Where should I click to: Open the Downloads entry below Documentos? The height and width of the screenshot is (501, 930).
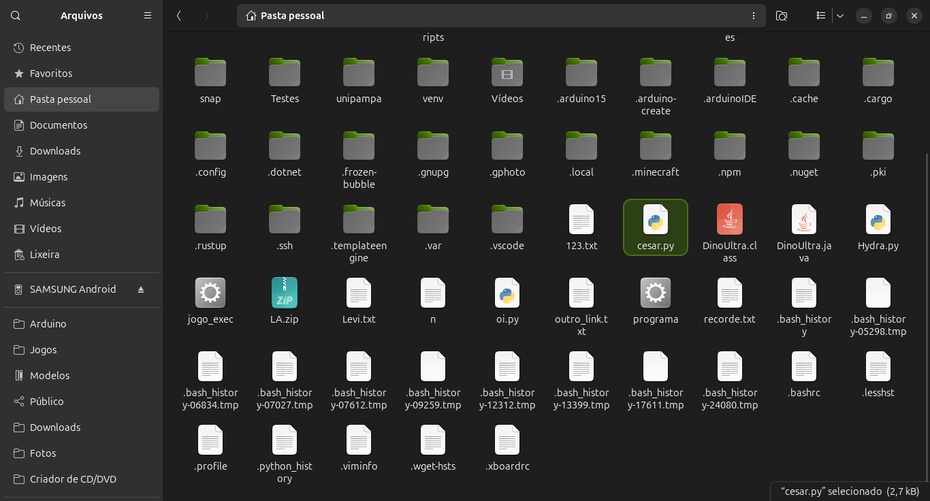tap(81, 151)
